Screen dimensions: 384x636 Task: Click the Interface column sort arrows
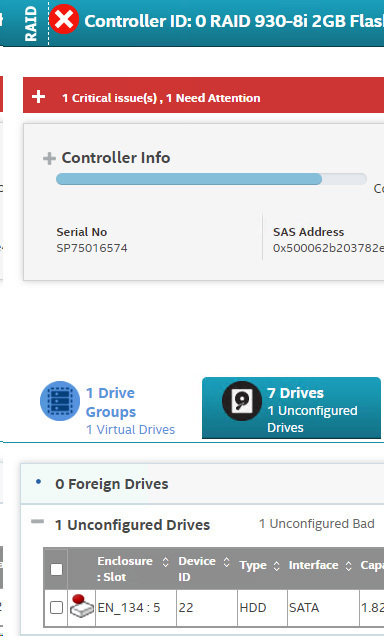coord(348,566)
